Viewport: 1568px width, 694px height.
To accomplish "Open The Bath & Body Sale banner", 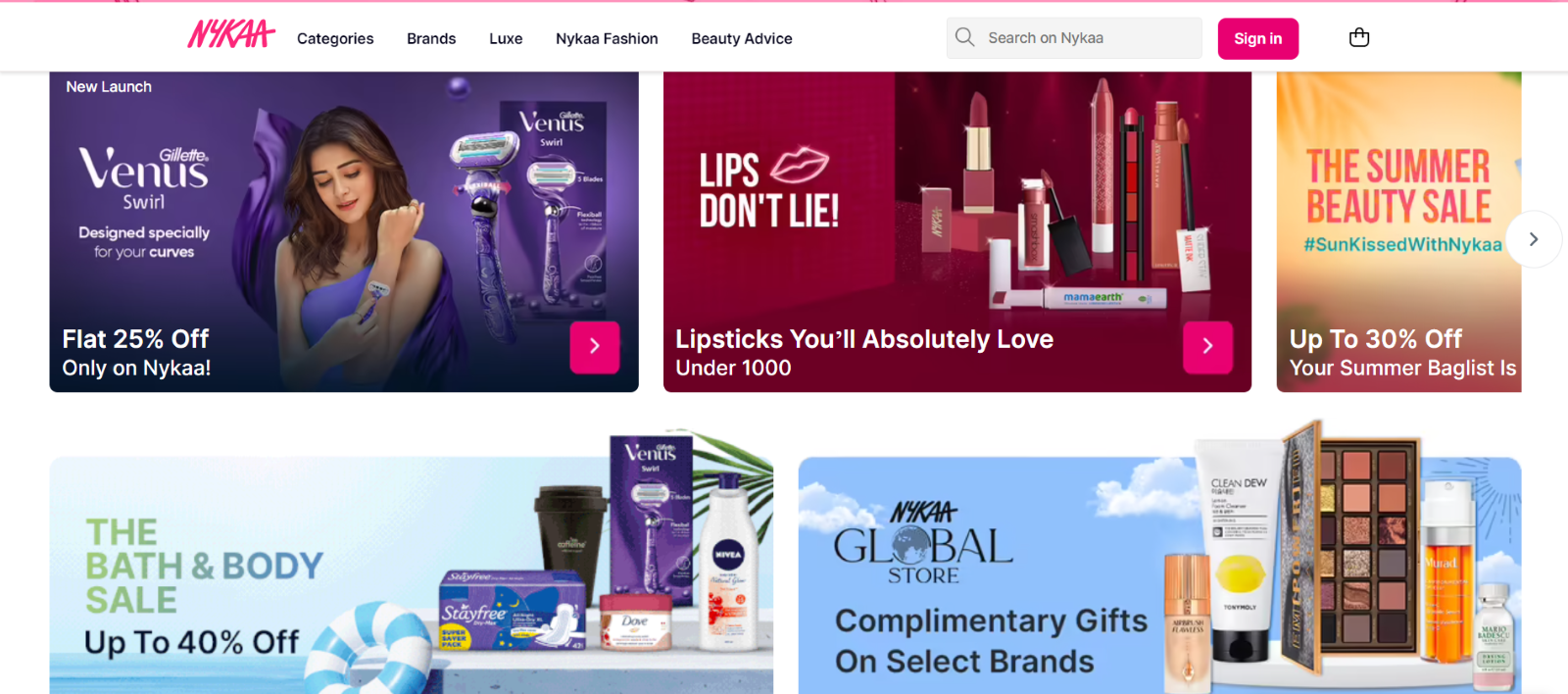I will [412, 574].
